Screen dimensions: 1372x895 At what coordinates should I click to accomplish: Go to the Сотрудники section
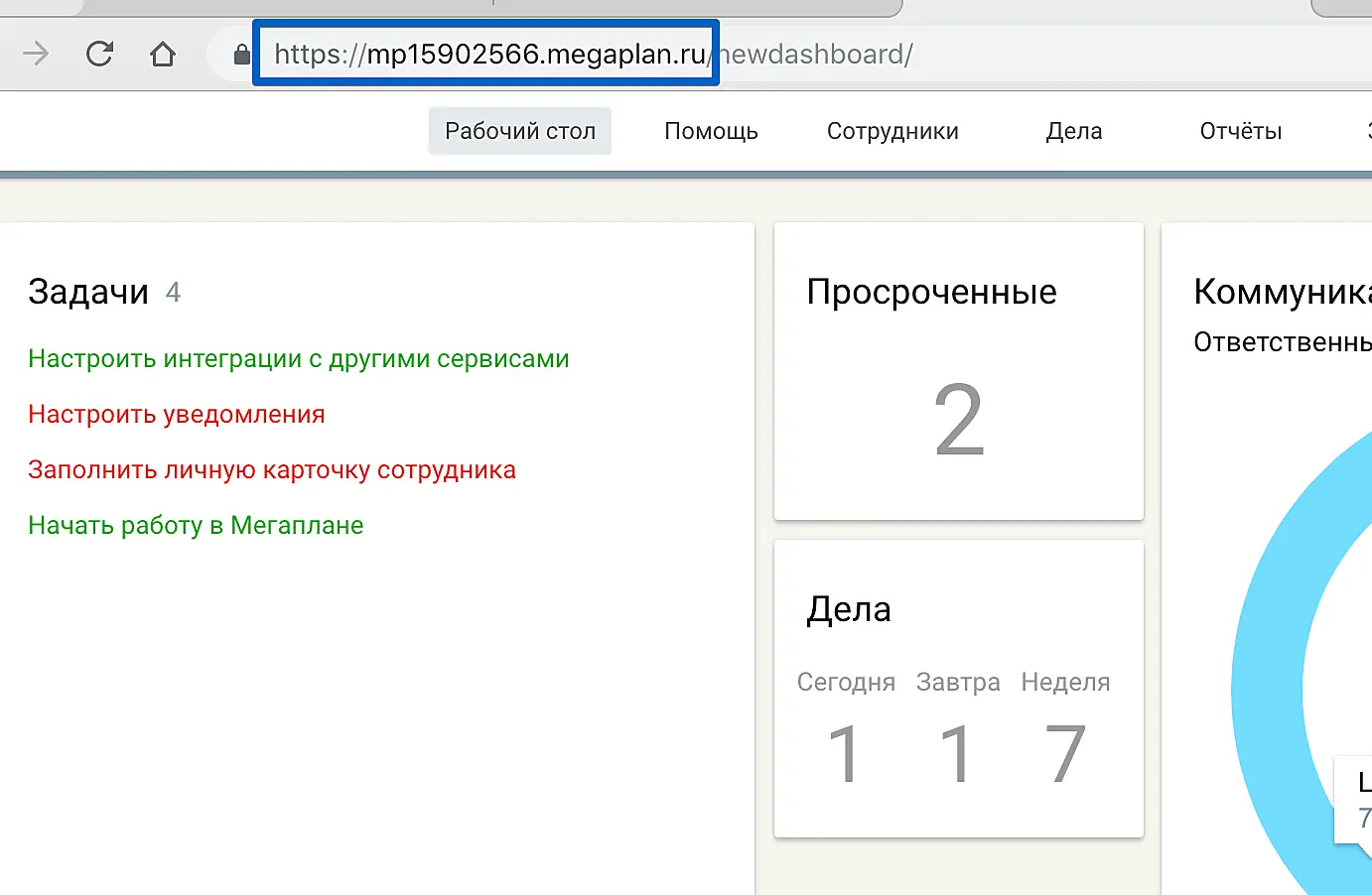pyautogui.click(x=892, y=131)
